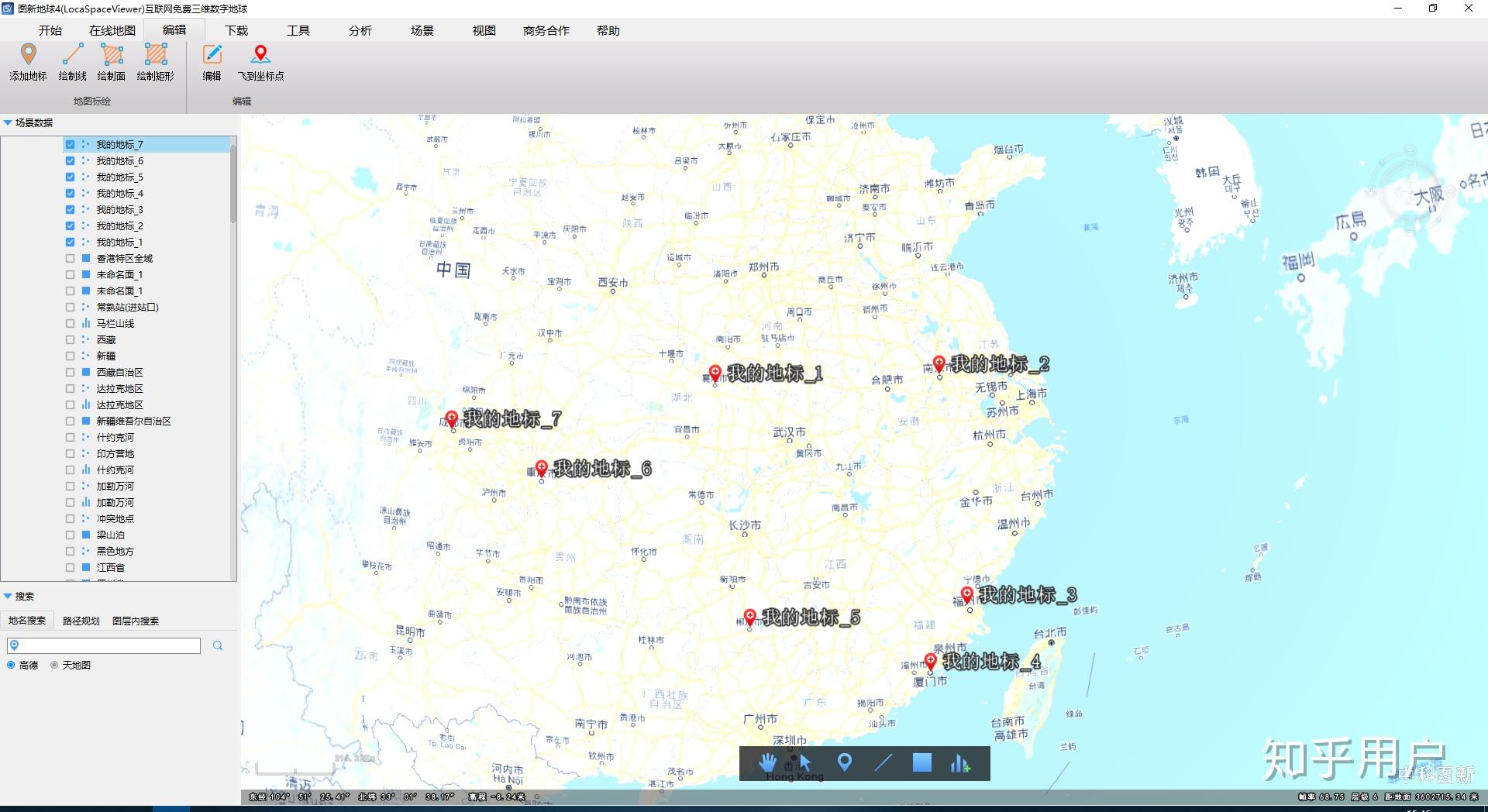The width and height of the screenshot is (1488, 812).
Task: Open the 帮助 ribbon tab
Action: click(608, 30)
